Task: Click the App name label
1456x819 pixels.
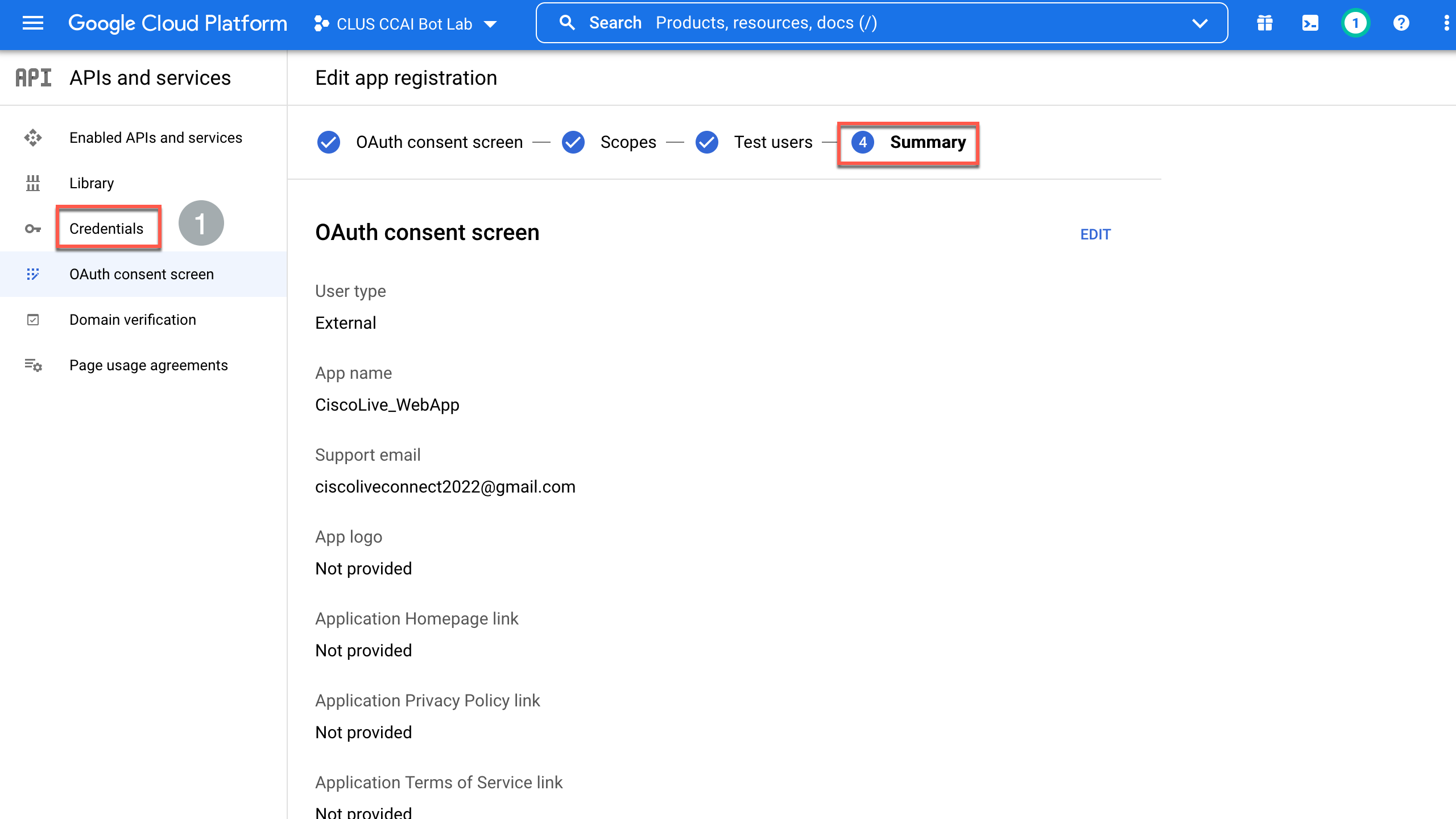Action: 353,373
